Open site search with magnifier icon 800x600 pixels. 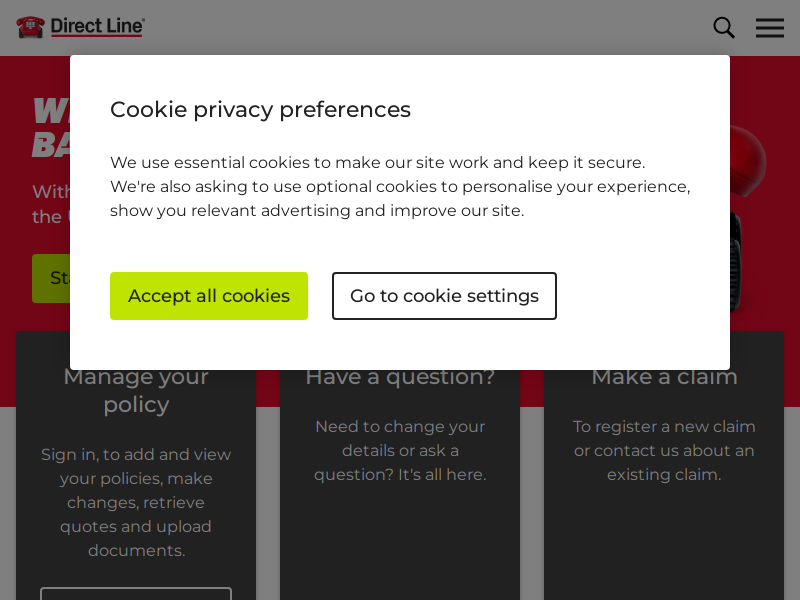723,28
